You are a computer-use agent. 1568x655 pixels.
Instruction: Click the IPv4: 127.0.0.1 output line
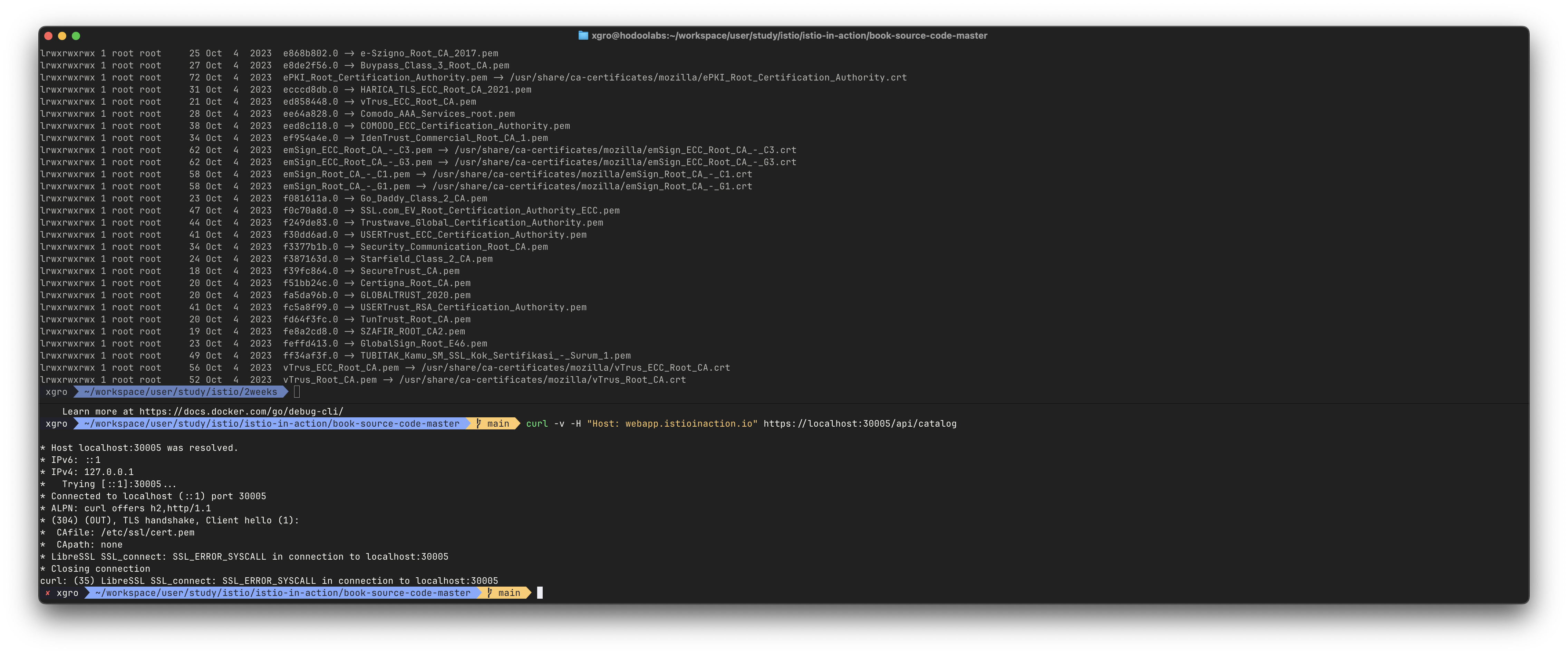pyautogui.click(x=87, y=472)
